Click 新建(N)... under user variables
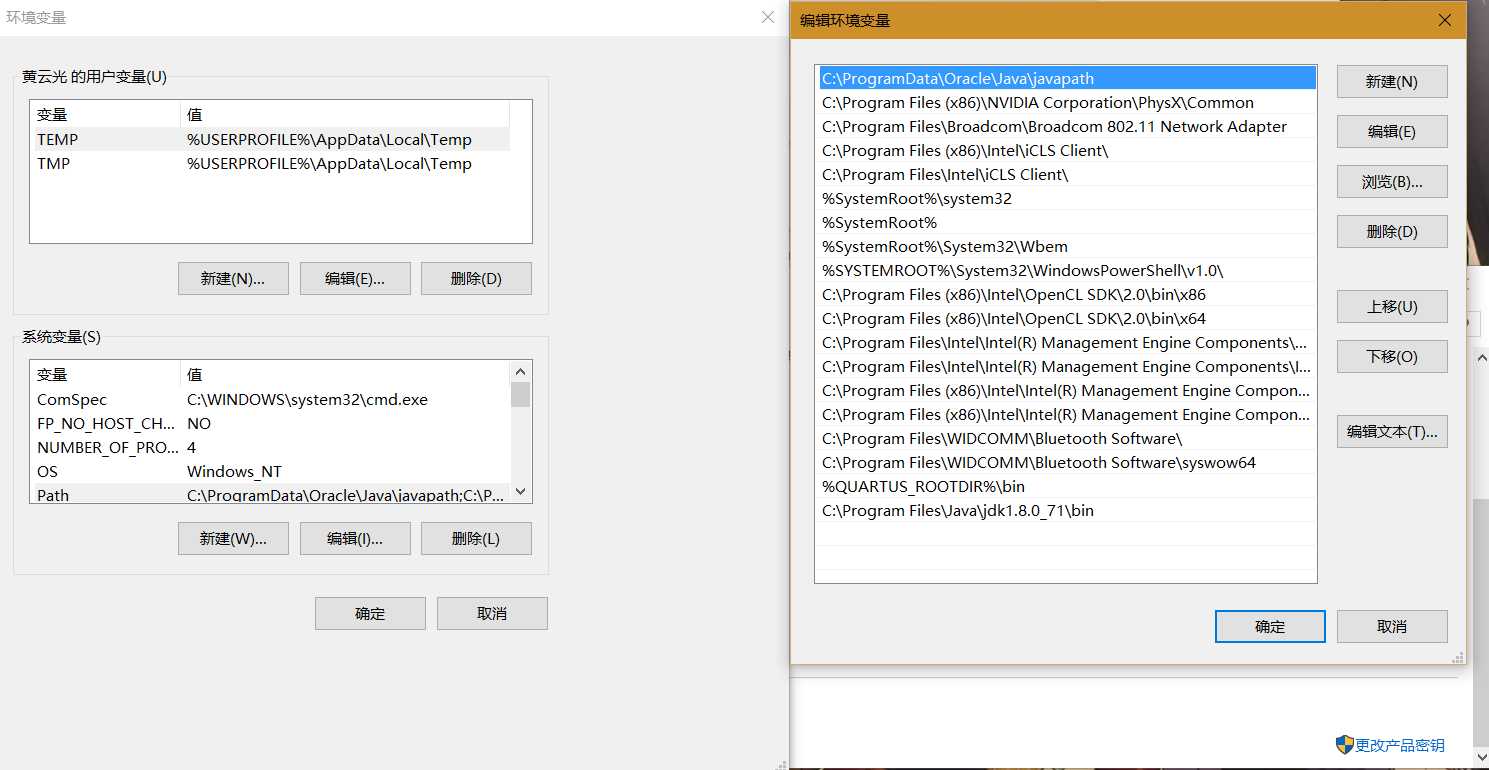The width and height of the screenshot is (1489, 770). (x=233, y=279)
